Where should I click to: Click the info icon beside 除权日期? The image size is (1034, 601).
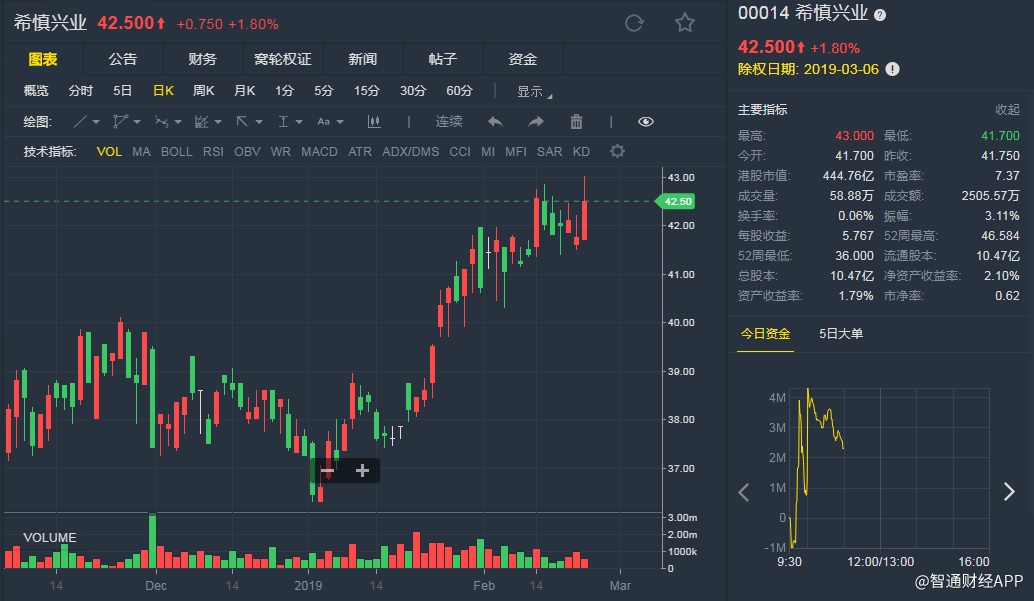(892, 69)
